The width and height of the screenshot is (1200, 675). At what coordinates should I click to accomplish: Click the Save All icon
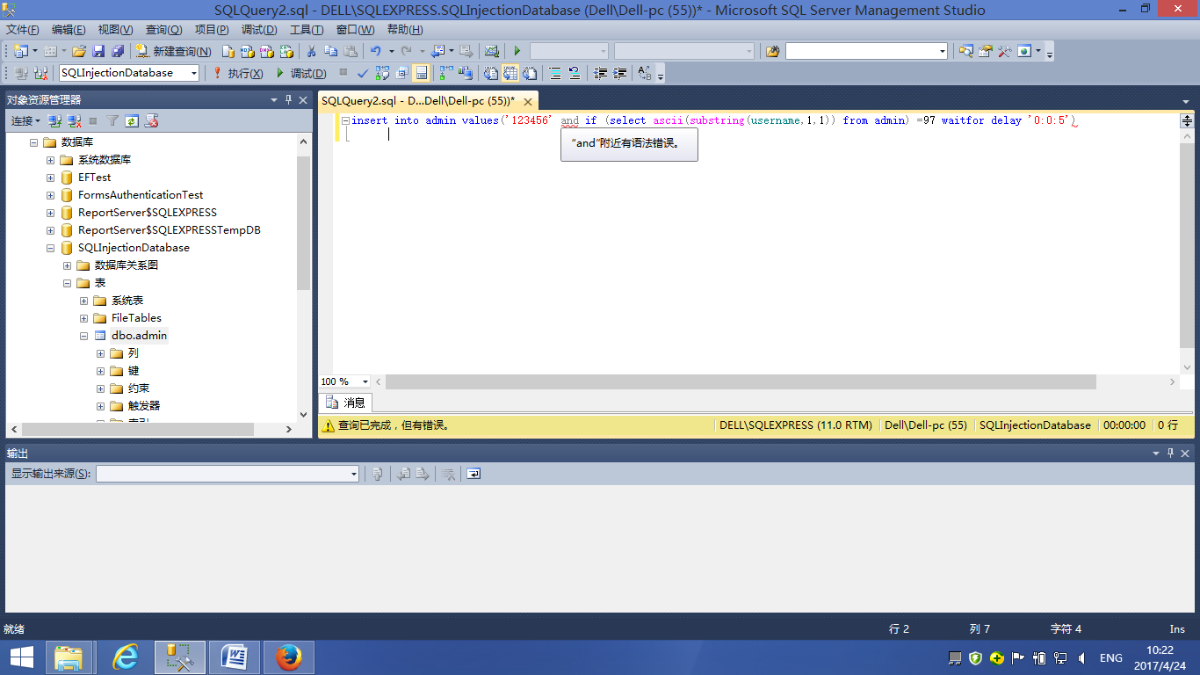pos(117,51)
